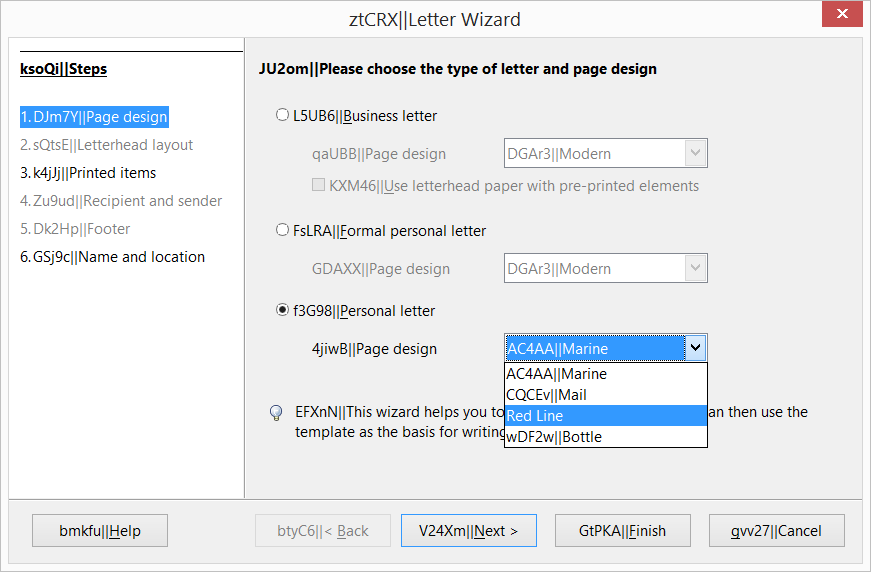Choose Bottle from the dropdown list
This screenshot has height=572, width=871.
605,437
